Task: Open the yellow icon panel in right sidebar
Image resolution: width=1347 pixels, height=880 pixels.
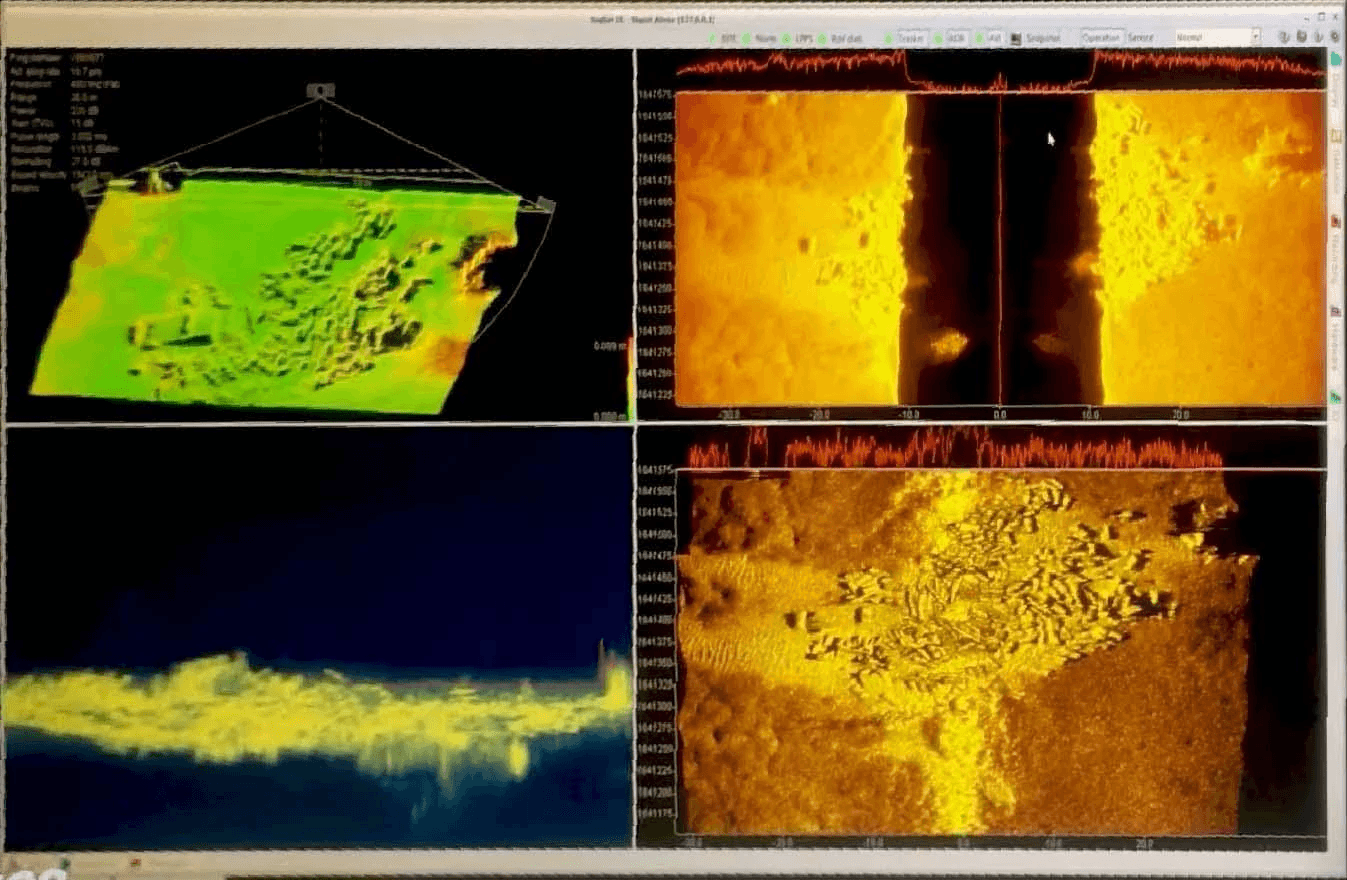Action: [1336, 136]
